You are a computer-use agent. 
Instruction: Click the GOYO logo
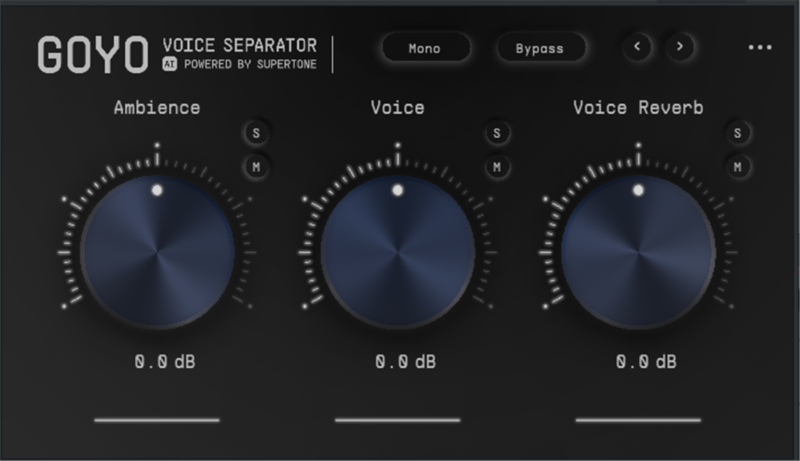tap(92, 55)
